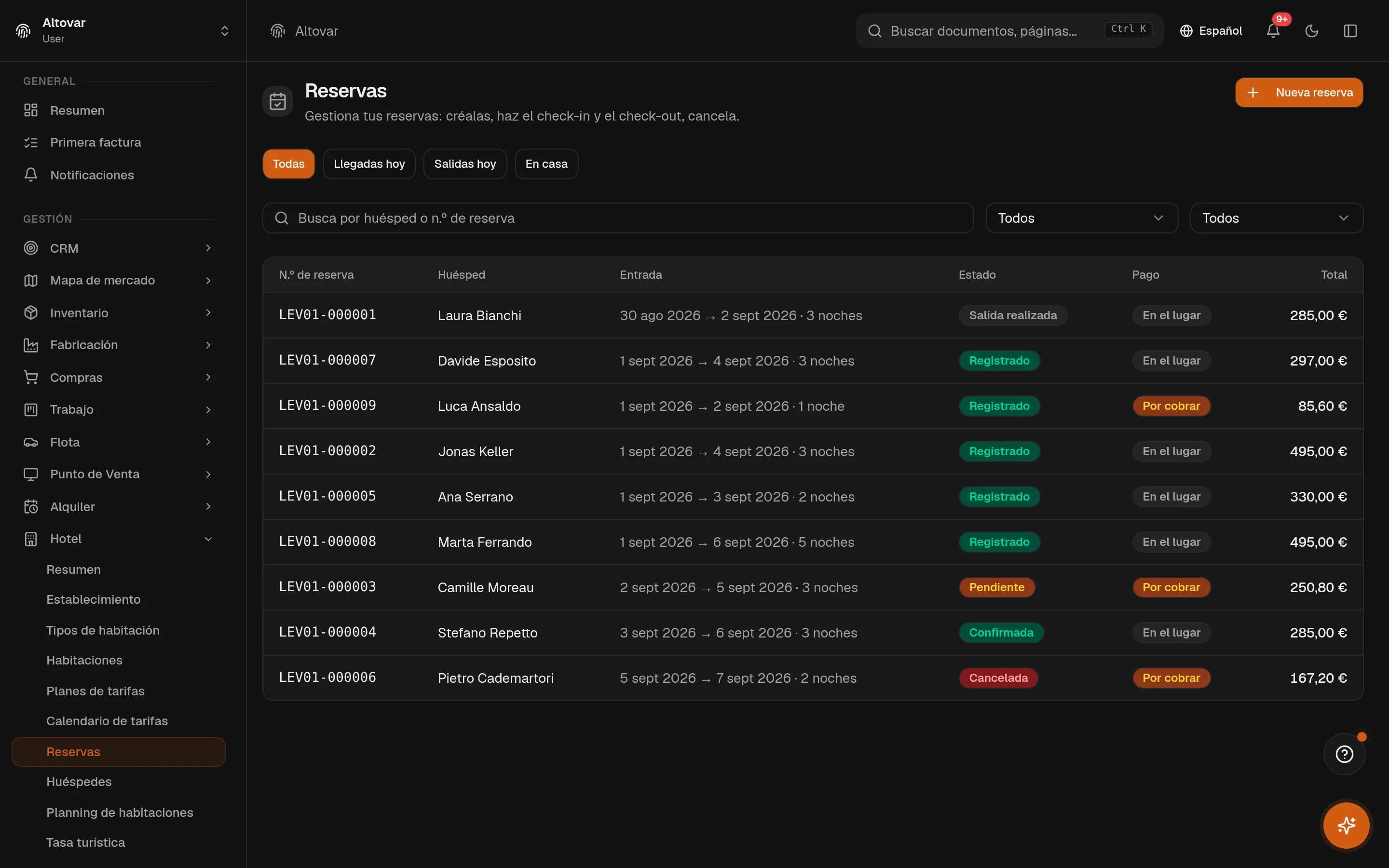Screen dimensions: 1389x868
Task: Open Huéspedes in Hotel submenu
Action: point(79,782)
